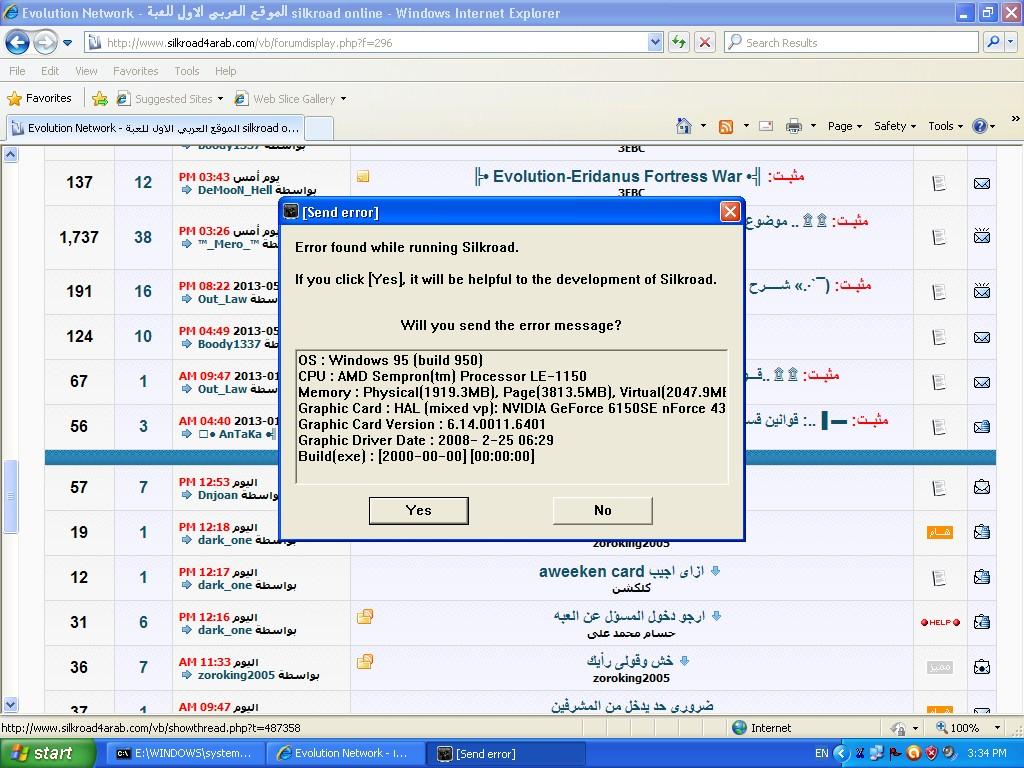Open Evolution-Eridanus Fortress War thread

tap(617, 176)
